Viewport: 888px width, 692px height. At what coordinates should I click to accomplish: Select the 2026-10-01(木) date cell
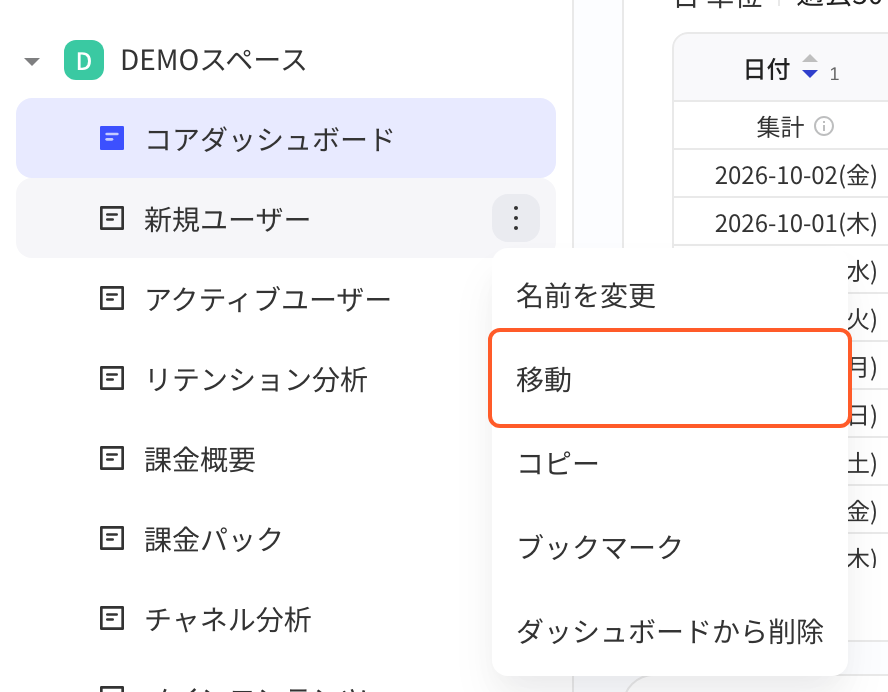(x=796, y=223)
